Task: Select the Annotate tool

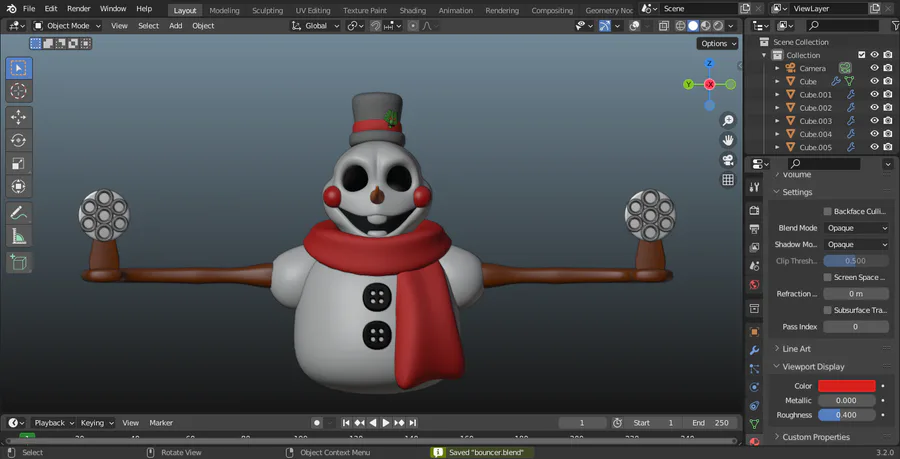Action: pos(18,213)
